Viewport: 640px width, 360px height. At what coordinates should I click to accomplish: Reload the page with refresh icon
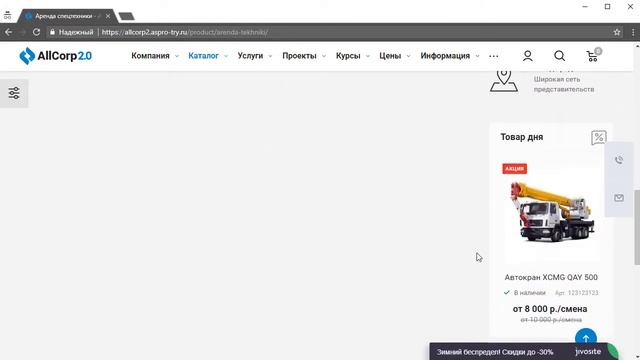point(36,32)
